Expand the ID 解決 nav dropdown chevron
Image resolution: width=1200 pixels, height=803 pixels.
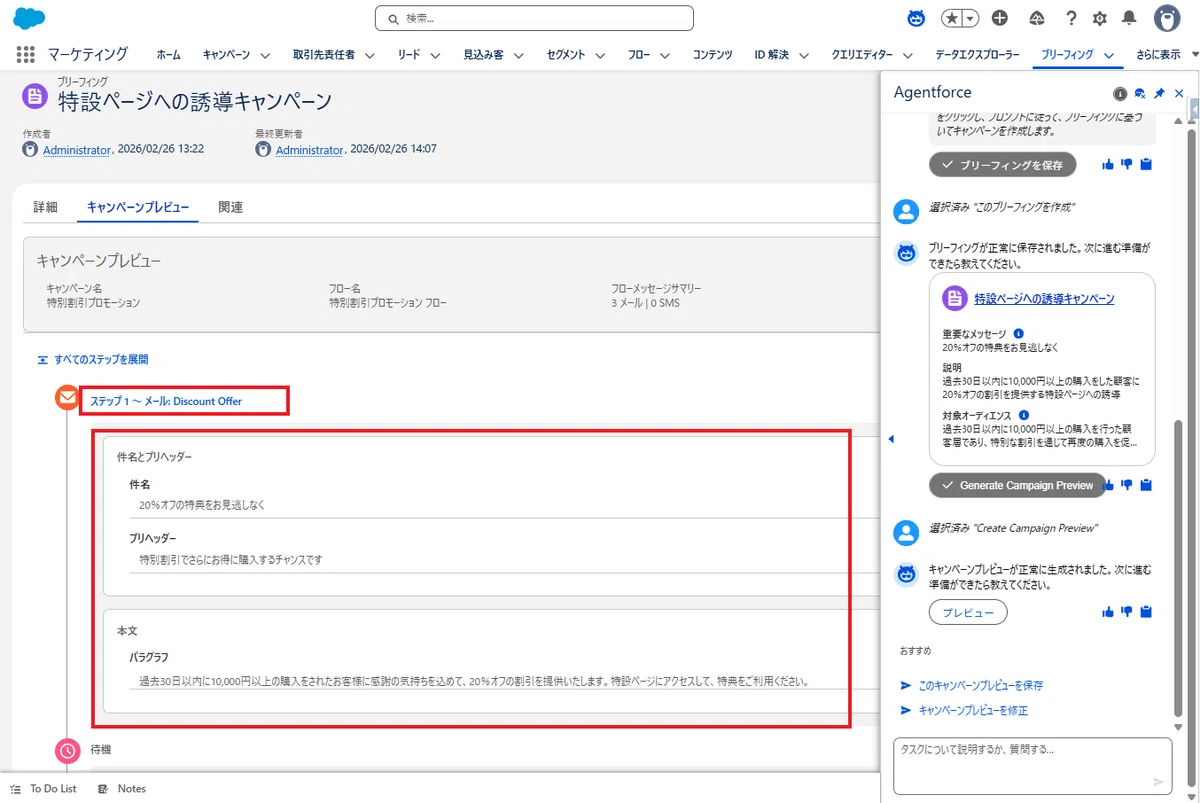[x=805, y=55]
